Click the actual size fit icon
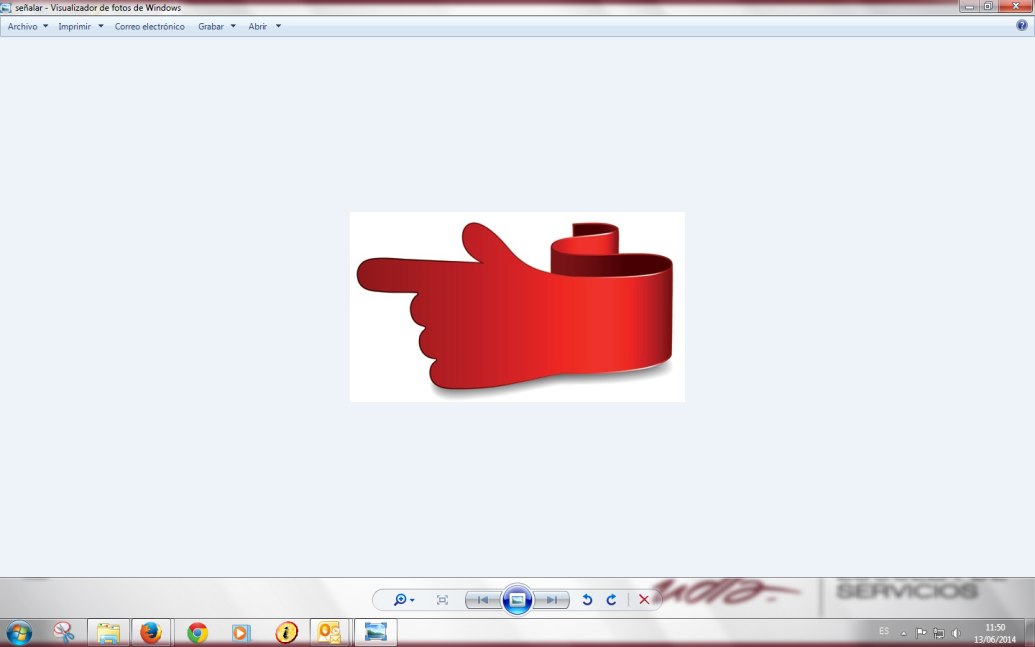Image resolution: width=1035 pixels, height=647 pixels. pyautogui.click(x=442, y=600)
